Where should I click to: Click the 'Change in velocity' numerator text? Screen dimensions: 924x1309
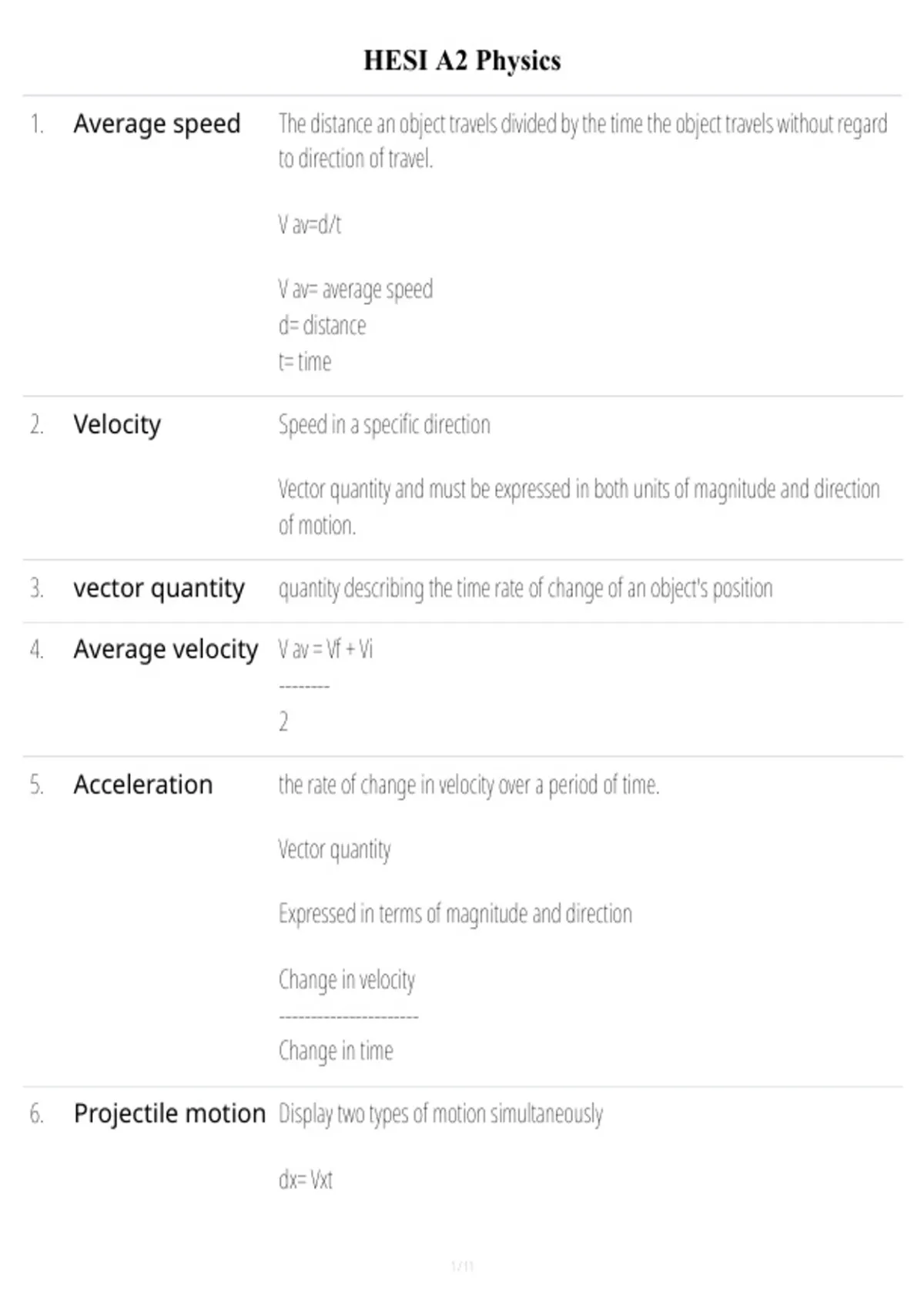click(346, 980)
